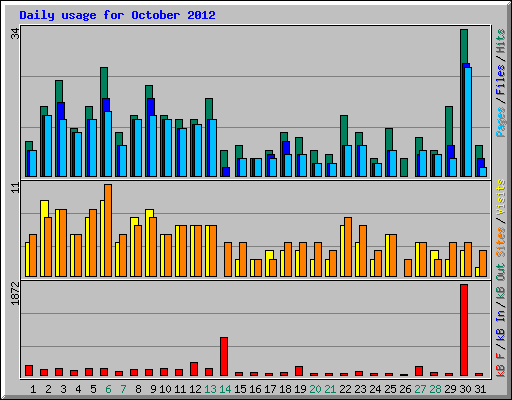Click day 25 on the x-axis
The height and width of the screenshot is (400, 512).
click(x=390, y=389)
